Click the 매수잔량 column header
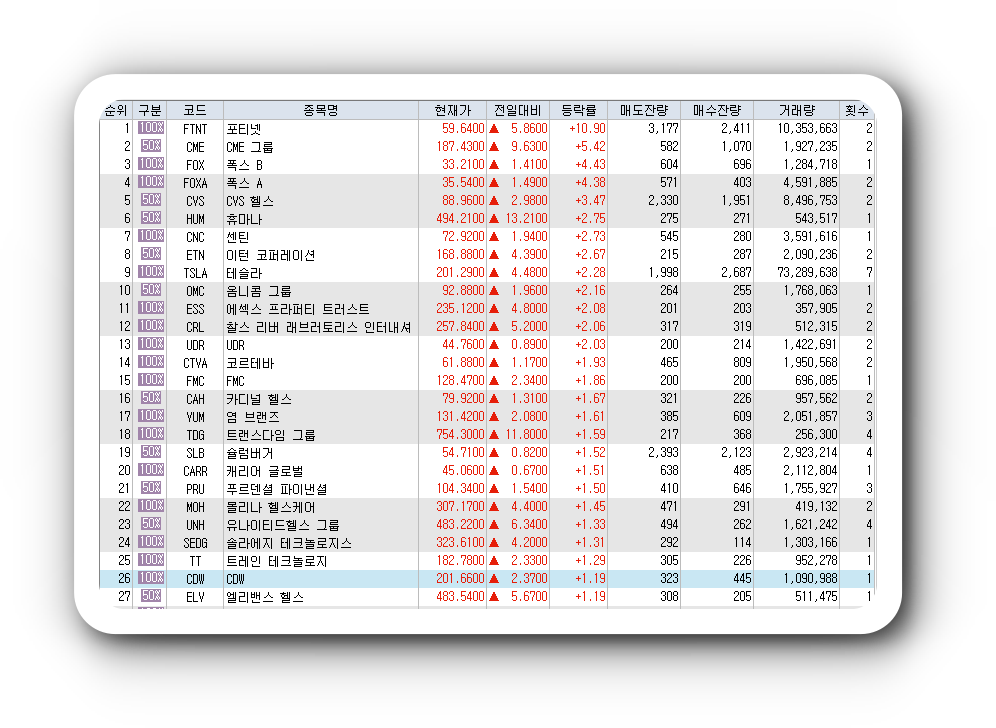This screenshot has height=728, width=996. tap(717, 111)
